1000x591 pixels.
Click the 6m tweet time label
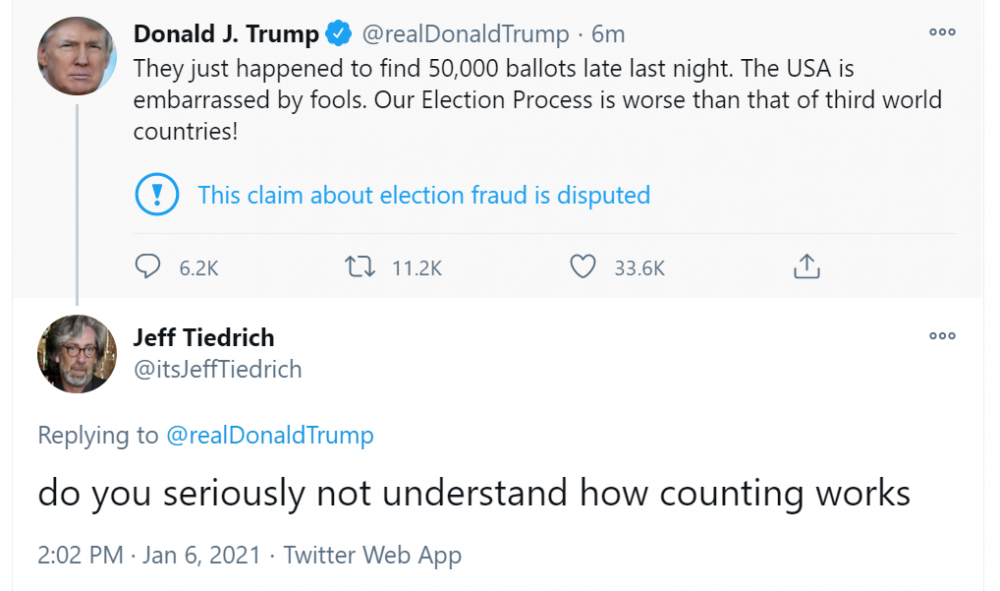pos(608,34)
